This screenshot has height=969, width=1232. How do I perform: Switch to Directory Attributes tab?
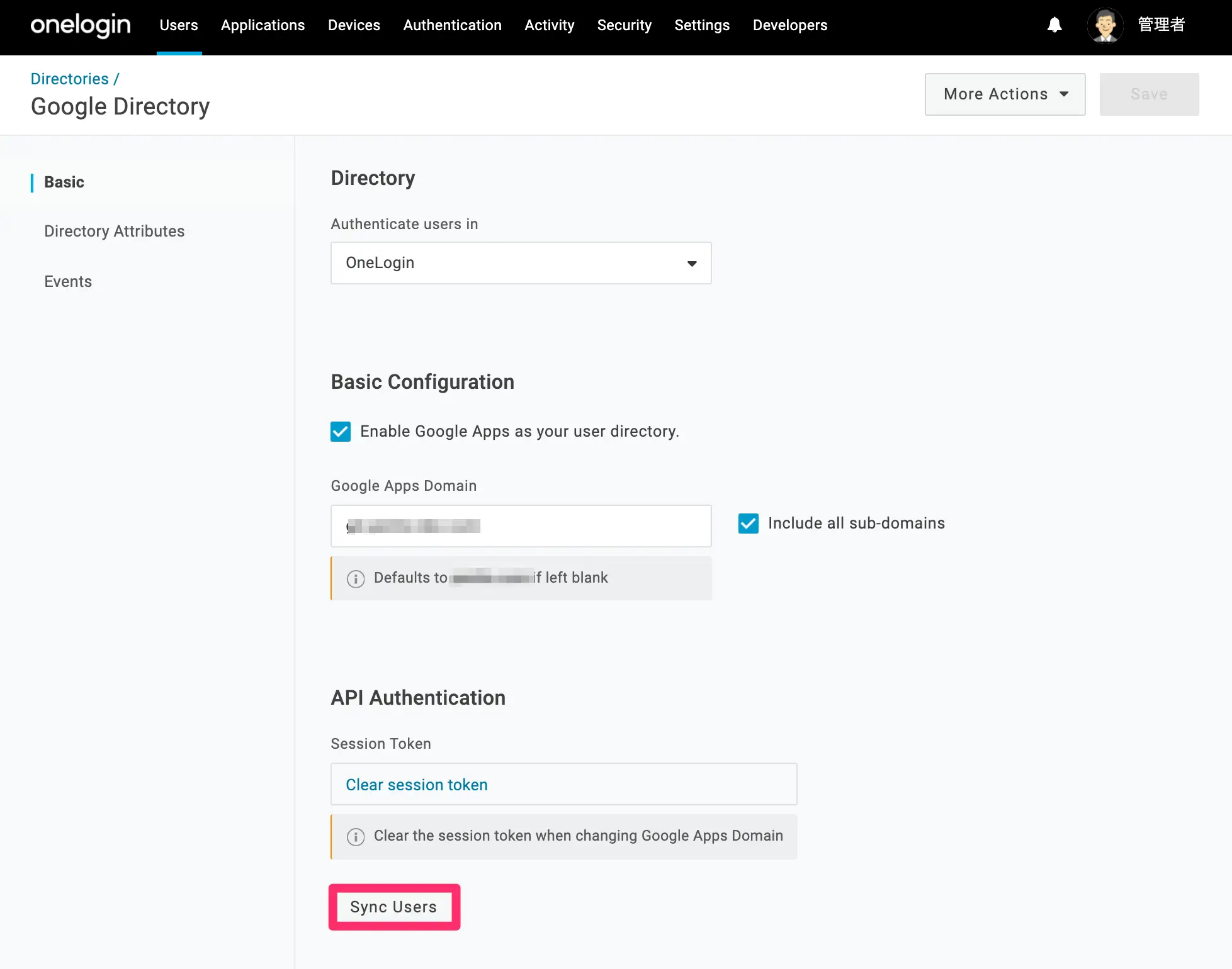pos(114,231)
